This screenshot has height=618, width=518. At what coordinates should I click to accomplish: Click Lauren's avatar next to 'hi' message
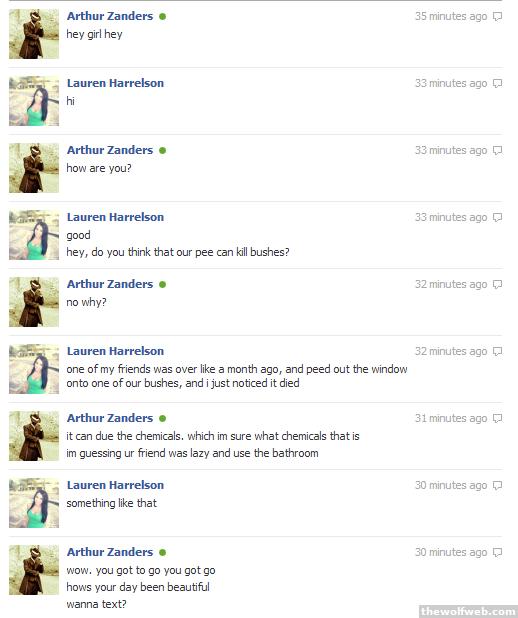point(34,101)
